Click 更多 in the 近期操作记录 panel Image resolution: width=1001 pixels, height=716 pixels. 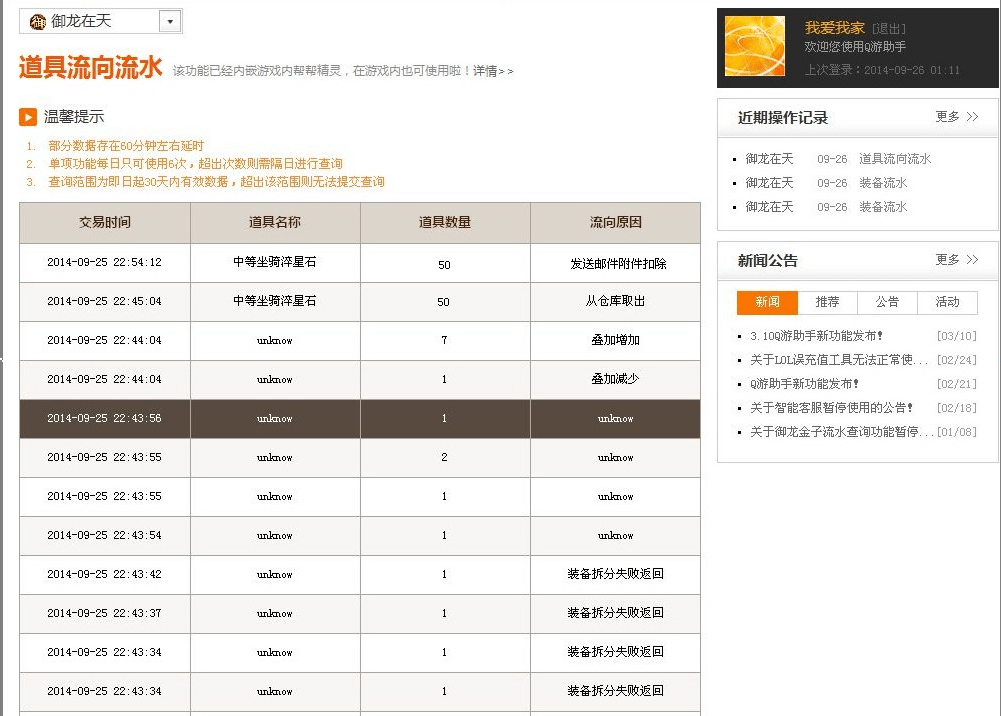tap(956, 117)
